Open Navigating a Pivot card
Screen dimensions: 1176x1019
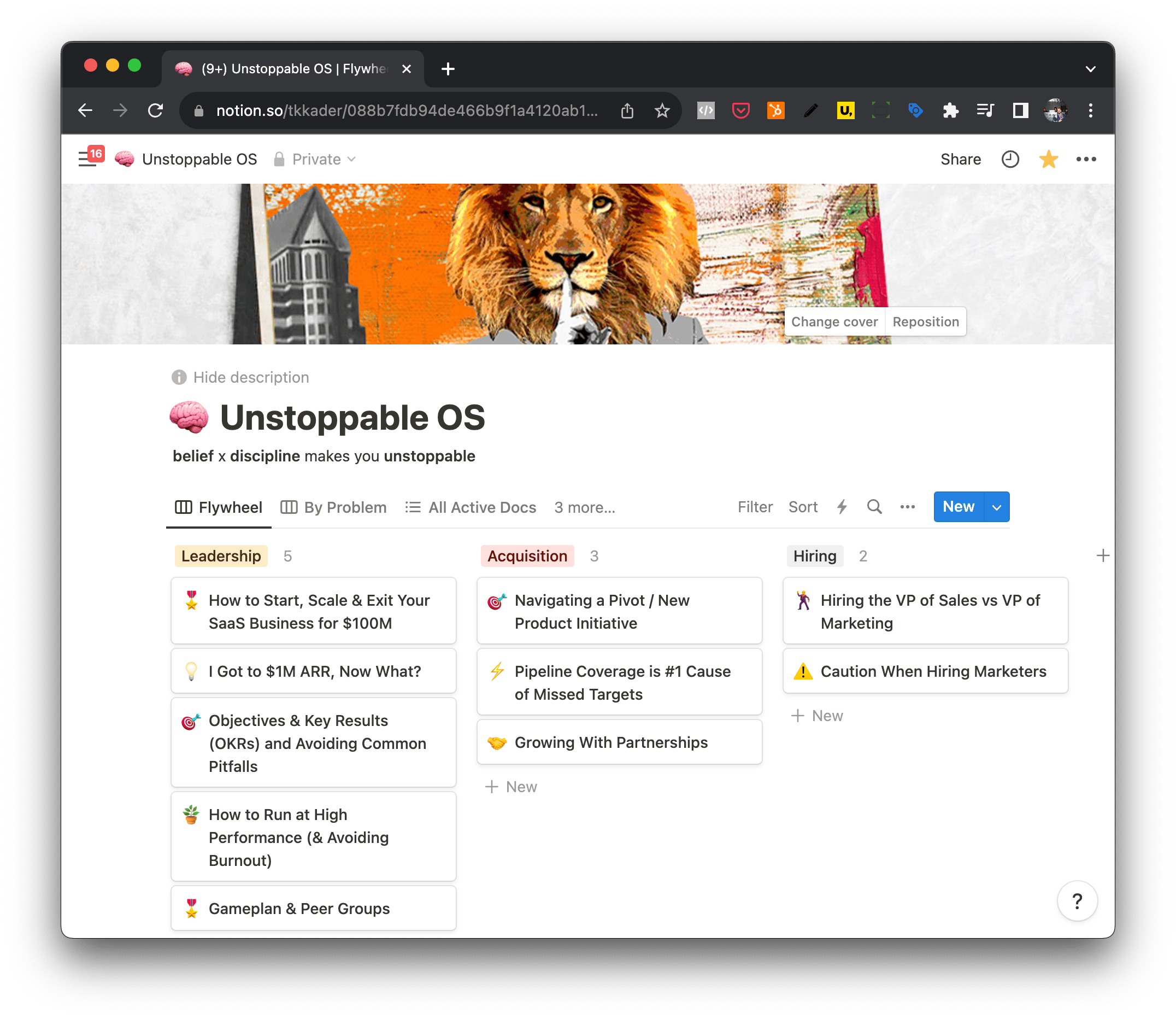(x=619, y=611)
